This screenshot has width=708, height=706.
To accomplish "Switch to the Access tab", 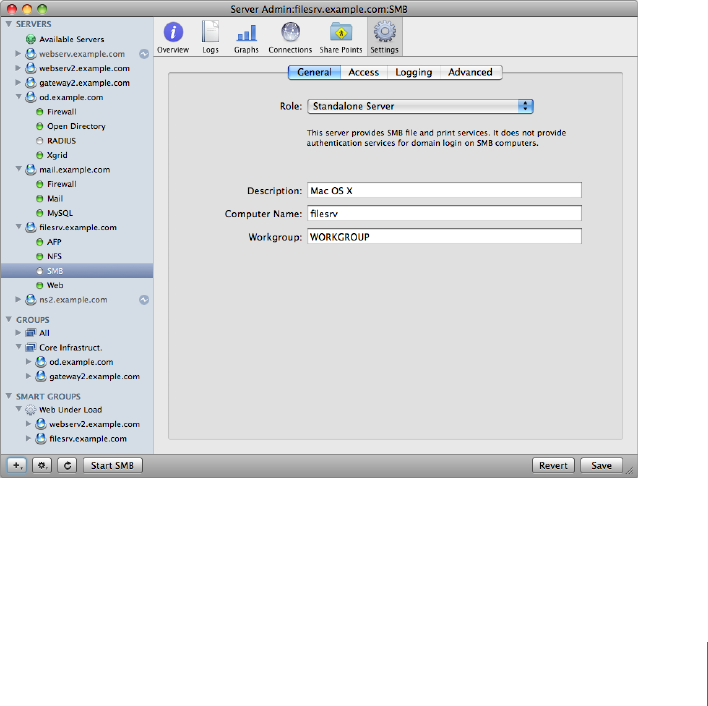I will pos(363,72).
